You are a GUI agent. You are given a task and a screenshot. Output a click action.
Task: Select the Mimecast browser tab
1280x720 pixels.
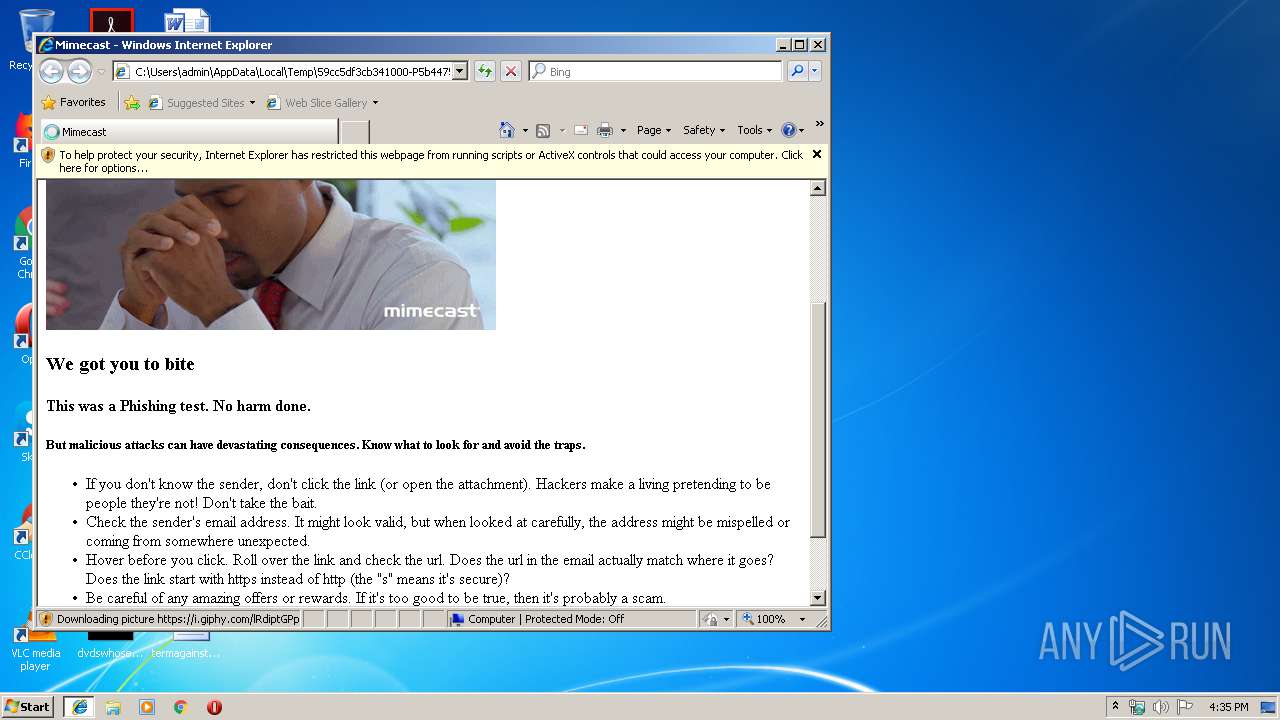pos(188,131)
